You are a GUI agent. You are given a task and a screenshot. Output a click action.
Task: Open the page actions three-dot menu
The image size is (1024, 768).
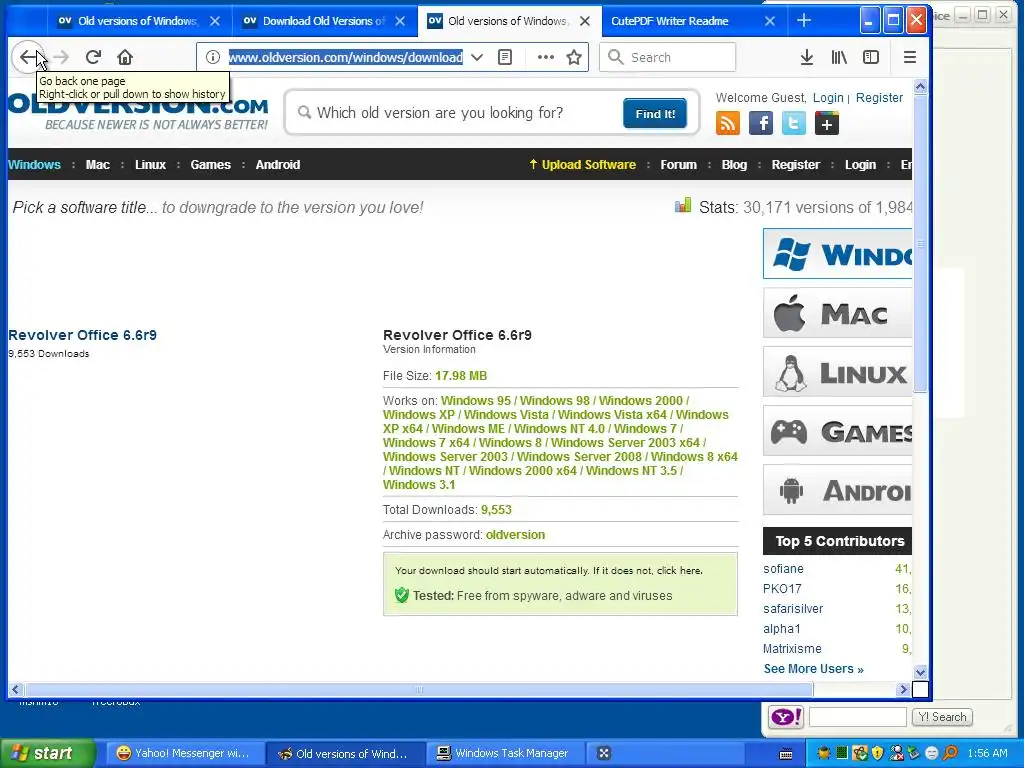tap(545, 57)
